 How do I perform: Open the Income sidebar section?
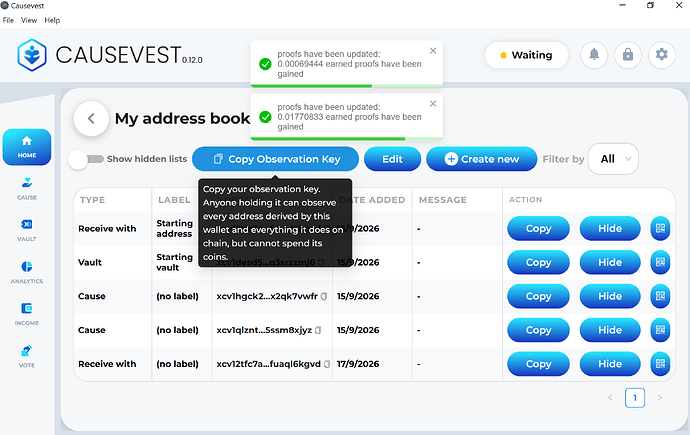coord(27,314)
